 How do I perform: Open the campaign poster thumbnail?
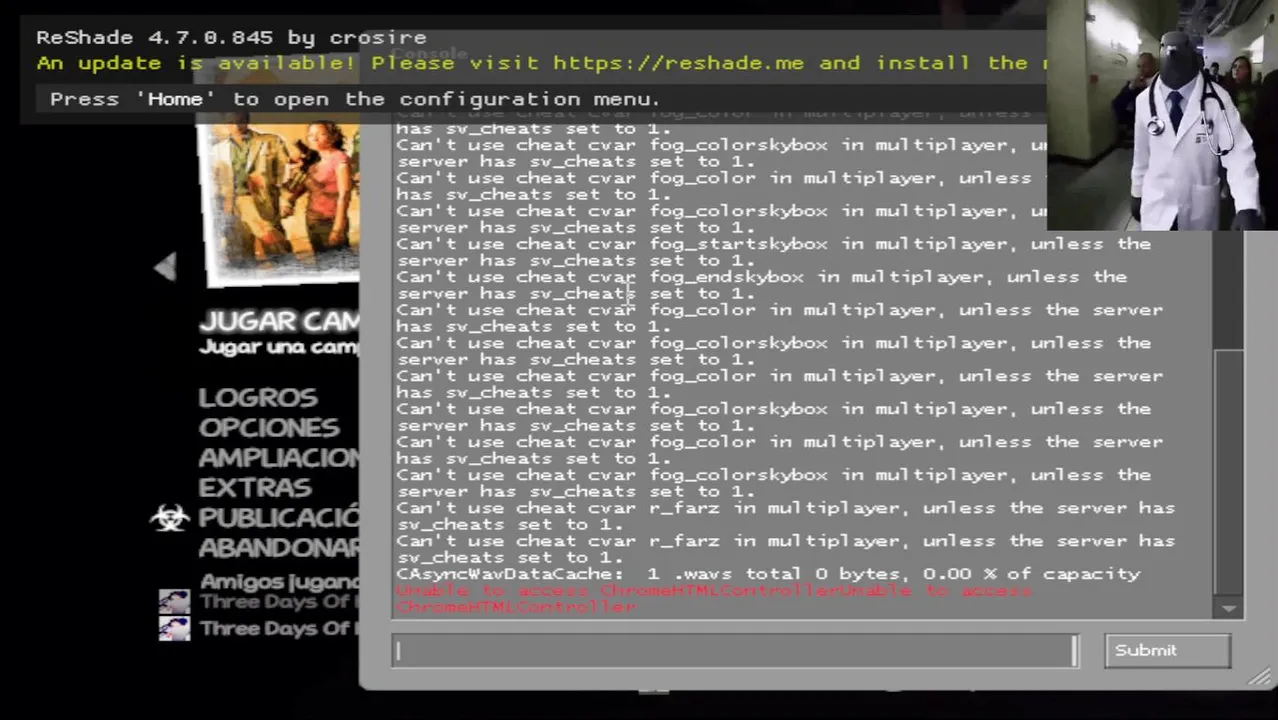tap(278, 200)
